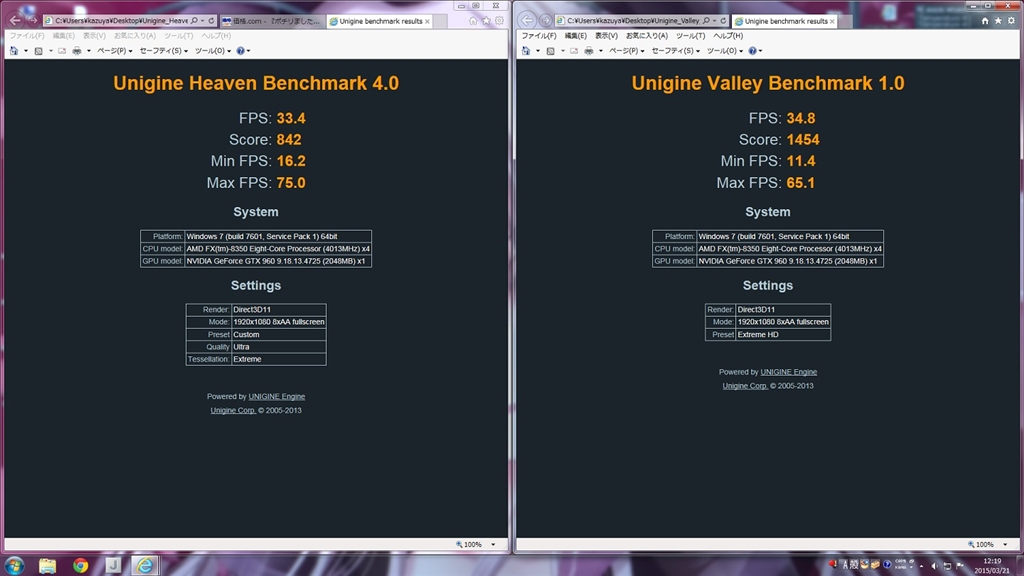
Task: Click the read mail icon in the Heaven command bar
Action: (62, 50)
